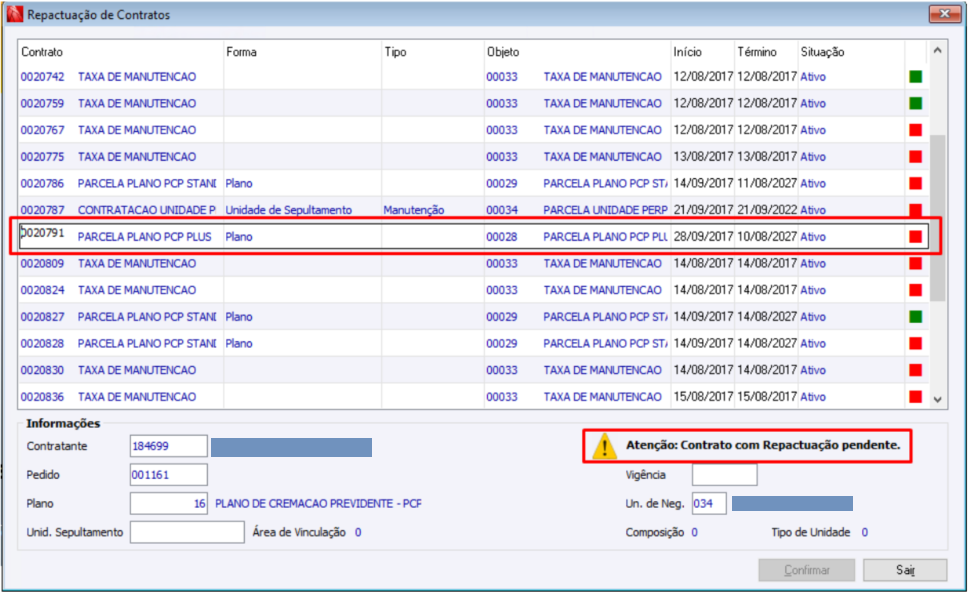This screenshot has width=969, height=594.
Task: Click the Tipo de Unidade value 0
Action: click(x=865, y=532)
